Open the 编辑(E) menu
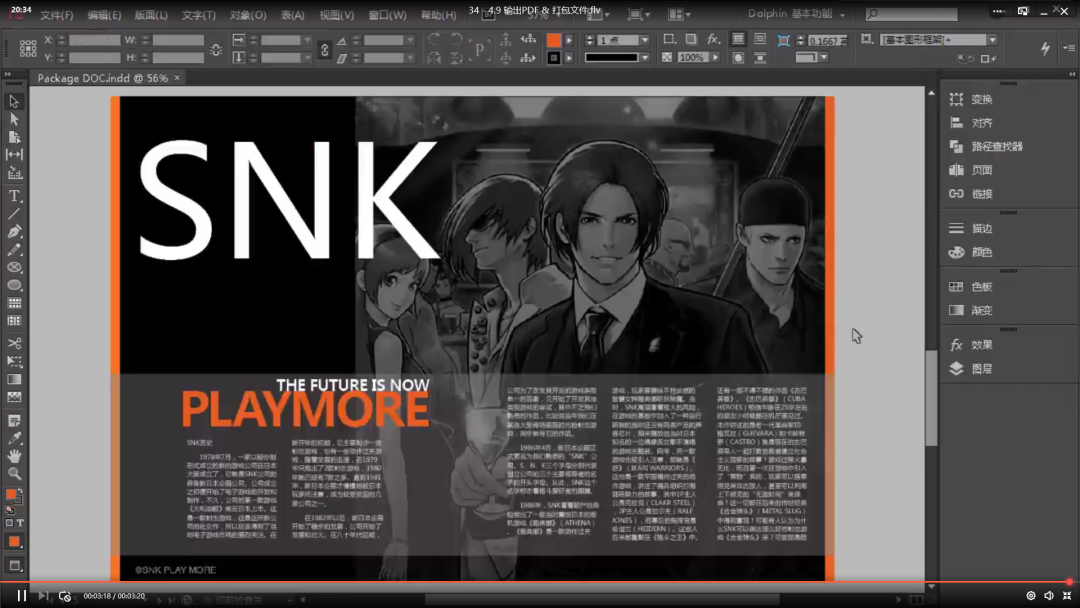This screenshot has height=608, width=1080. 104,14
